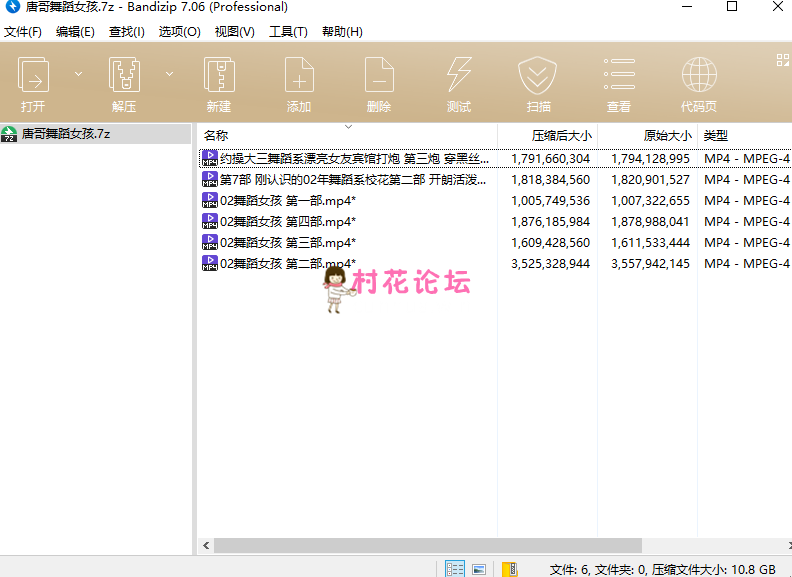The height and width of the screenshot is (577, 792).
Task: Click the Scan (扫描) shield icon
Action: coord(538,75)
